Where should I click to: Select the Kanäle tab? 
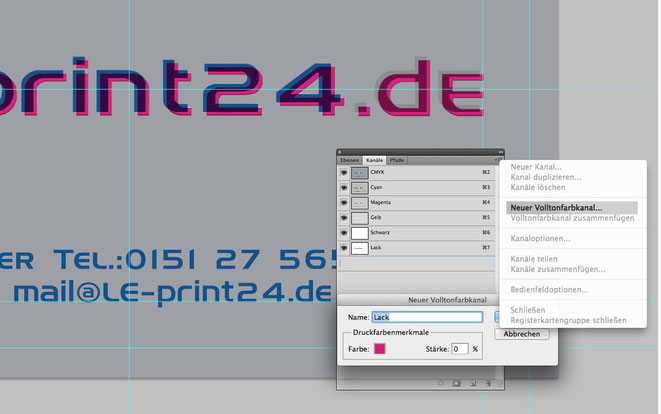coord(374,160)
